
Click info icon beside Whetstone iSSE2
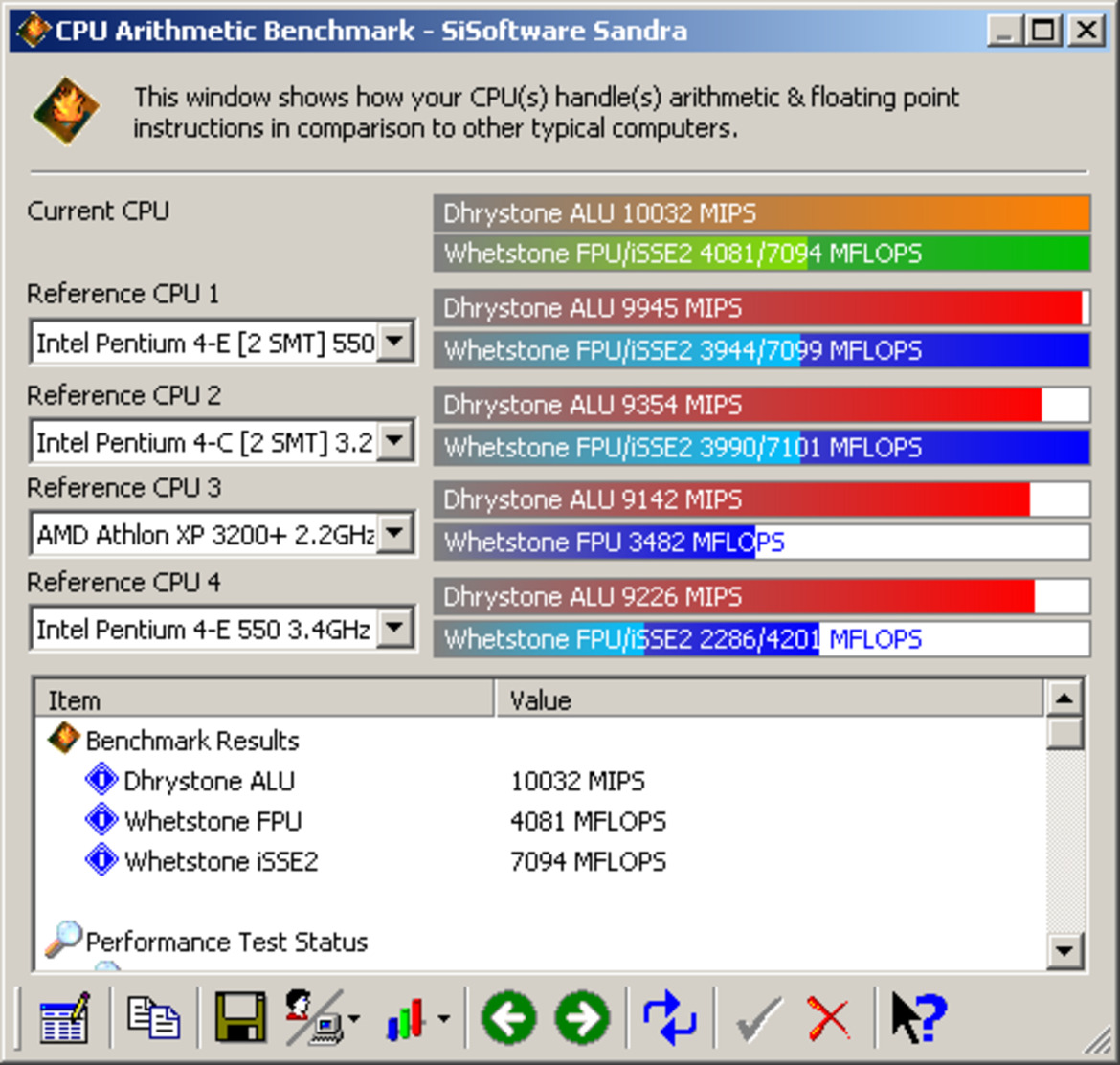pyautogui.click(x=101, y=859)
